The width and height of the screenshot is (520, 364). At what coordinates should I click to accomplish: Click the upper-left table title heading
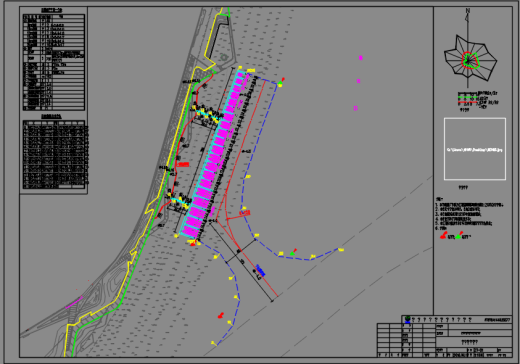click(51, 11)
